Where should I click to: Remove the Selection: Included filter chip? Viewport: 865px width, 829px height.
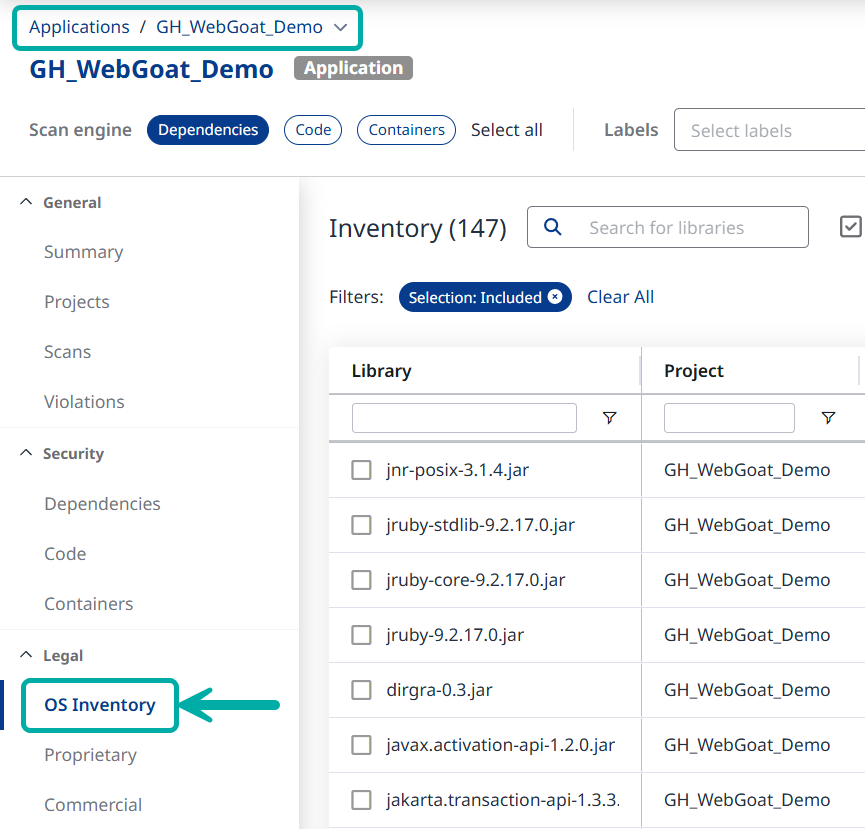[554, 297]
